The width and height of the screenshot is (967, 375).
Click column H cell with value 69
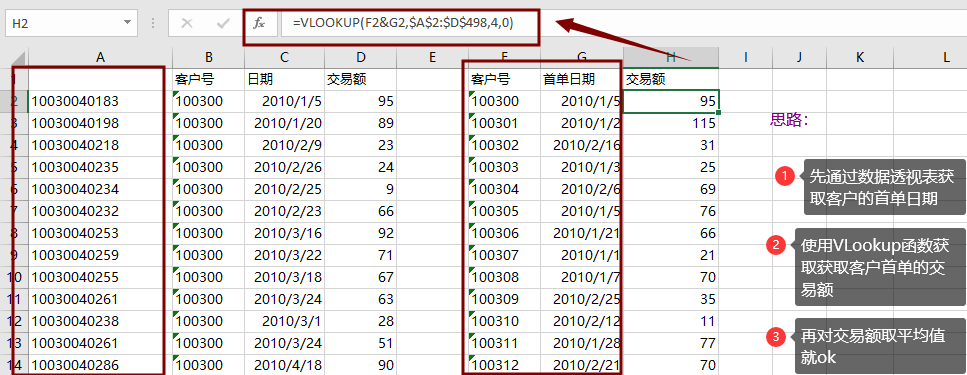click(671, 189)
